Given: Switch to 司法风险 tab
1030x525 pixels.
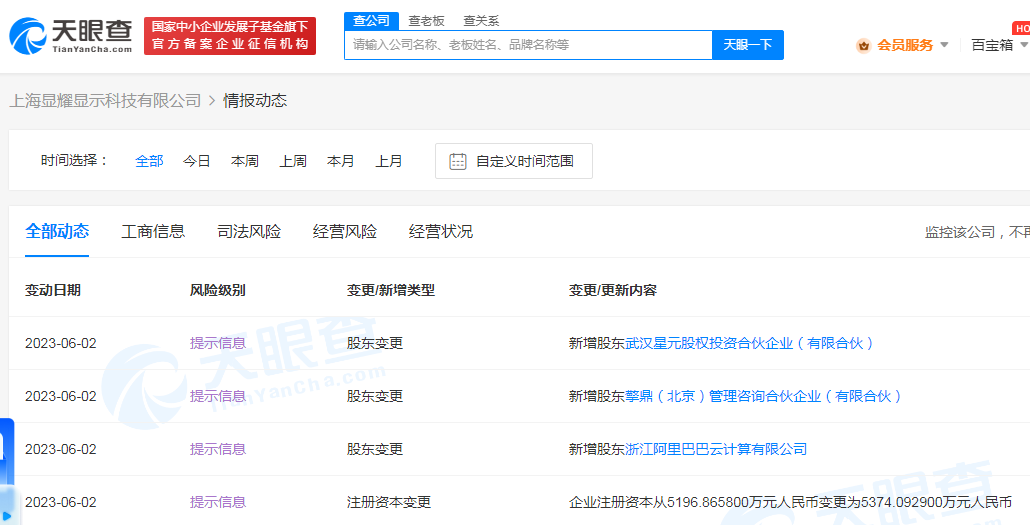Looking at the screenshot, I should (249, 231).
